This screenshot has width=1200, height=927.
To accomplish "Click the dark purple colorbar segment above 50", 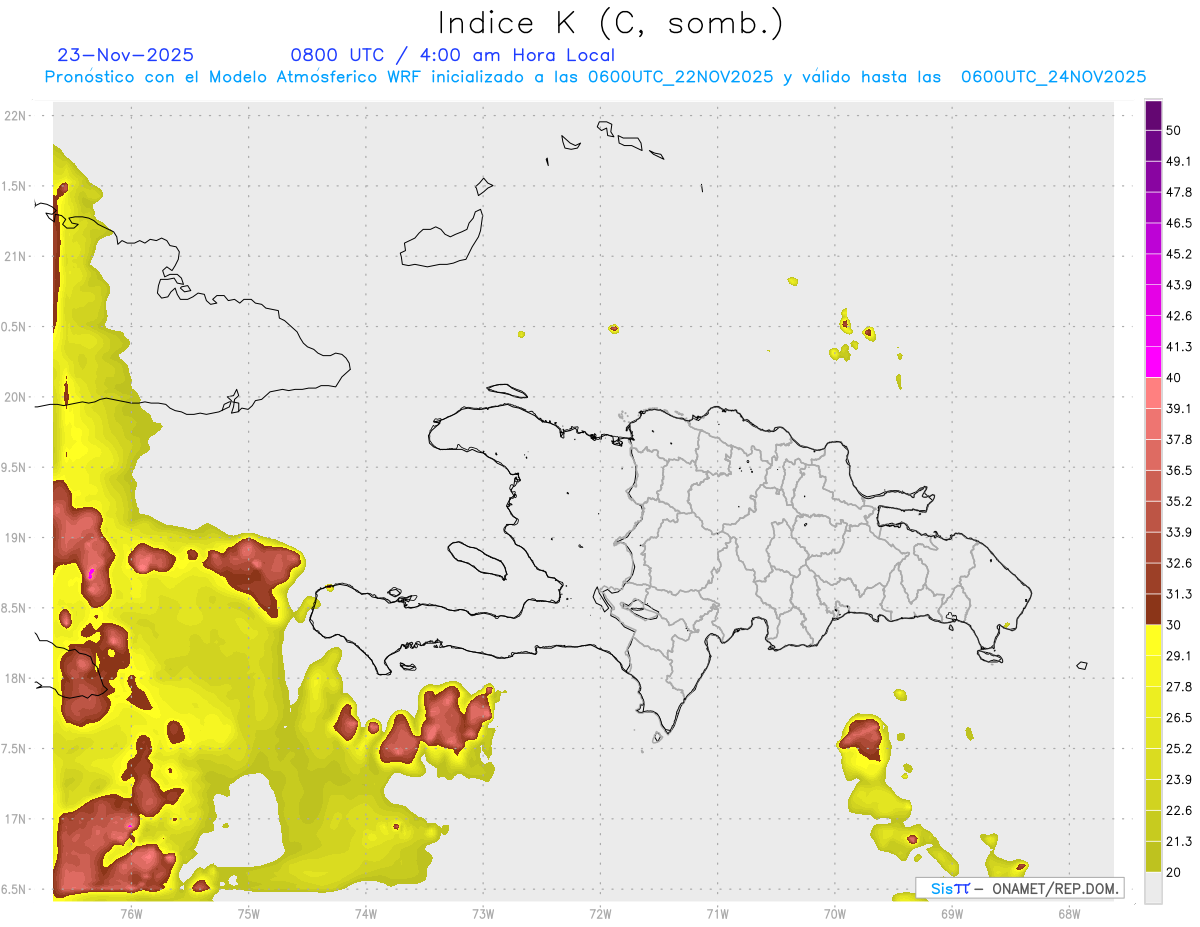I will [x=1153, y=115].
